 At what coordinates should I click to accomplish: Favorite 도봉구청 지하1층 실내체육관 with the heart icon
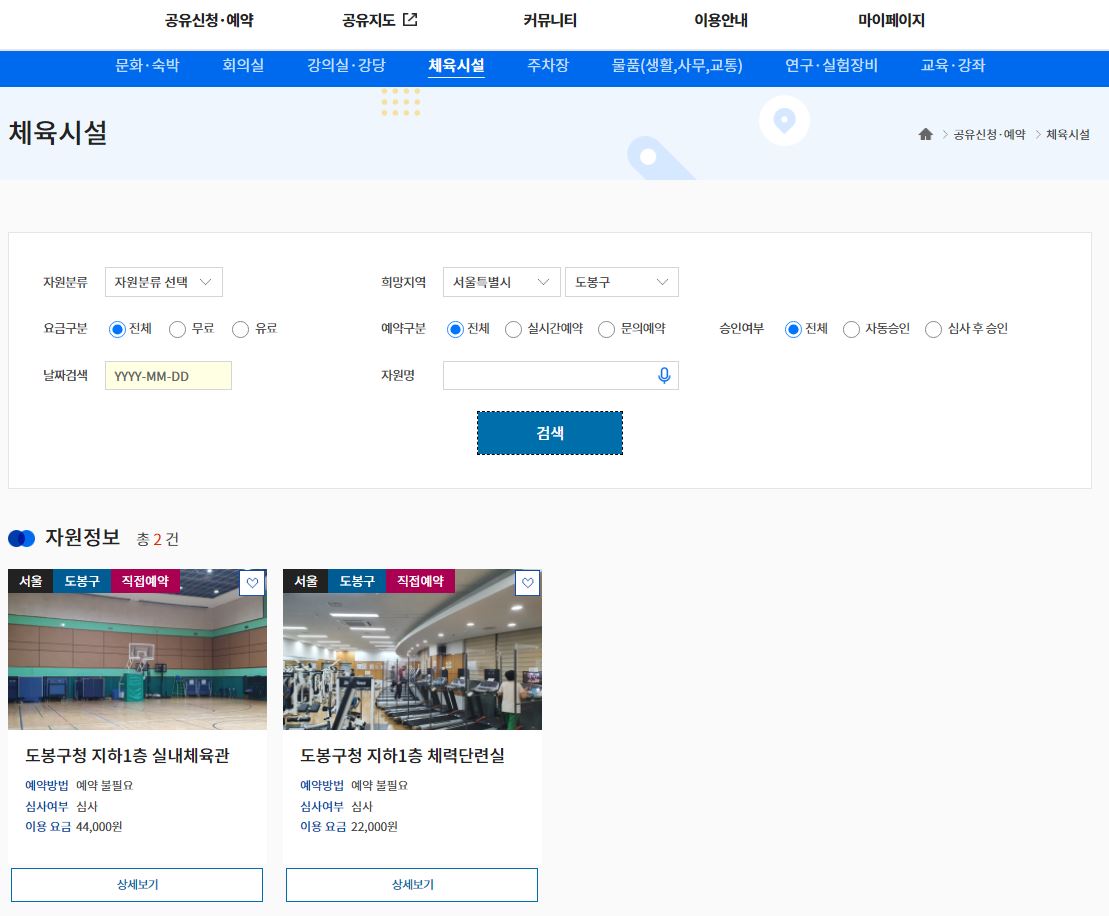pos(252,583)
